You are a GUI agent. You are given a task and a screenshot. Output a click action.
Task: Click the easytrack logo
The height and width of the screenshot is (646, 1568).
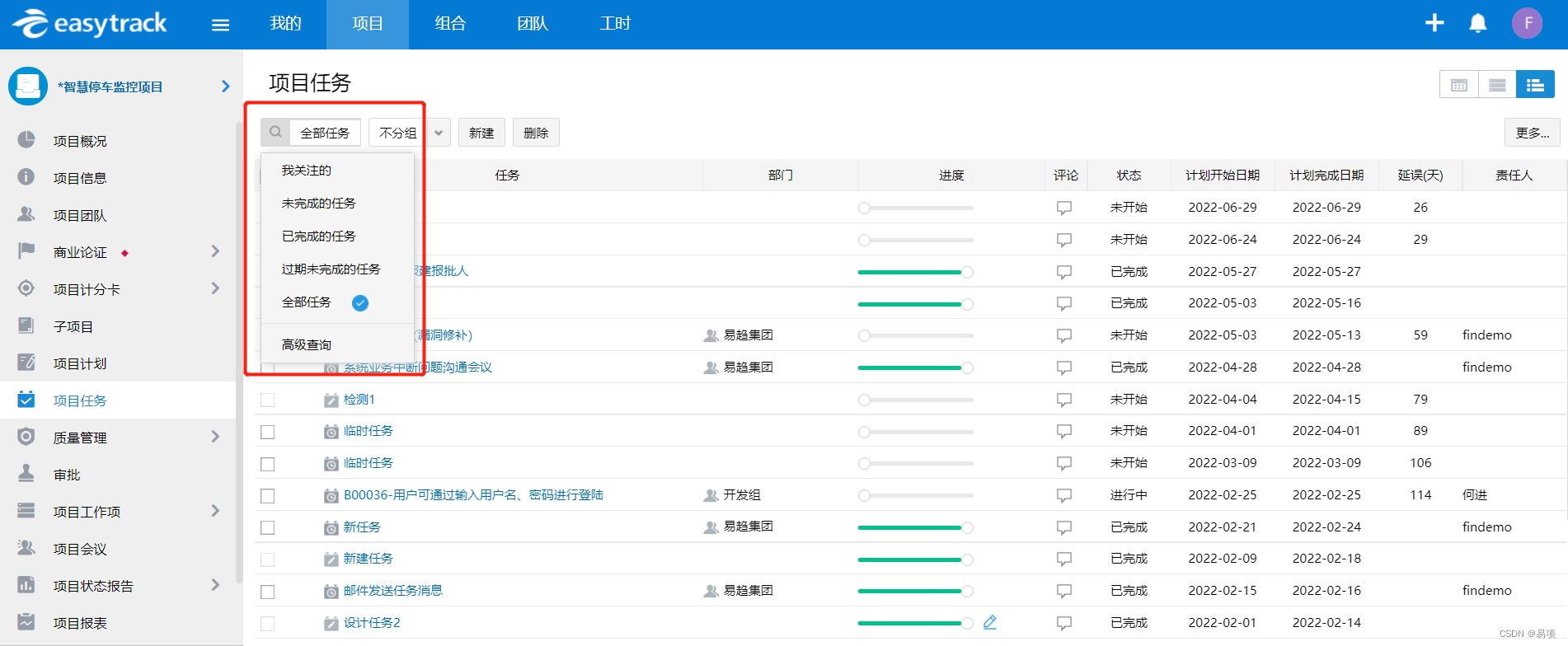pyautogui.click(x=89, y=24)
